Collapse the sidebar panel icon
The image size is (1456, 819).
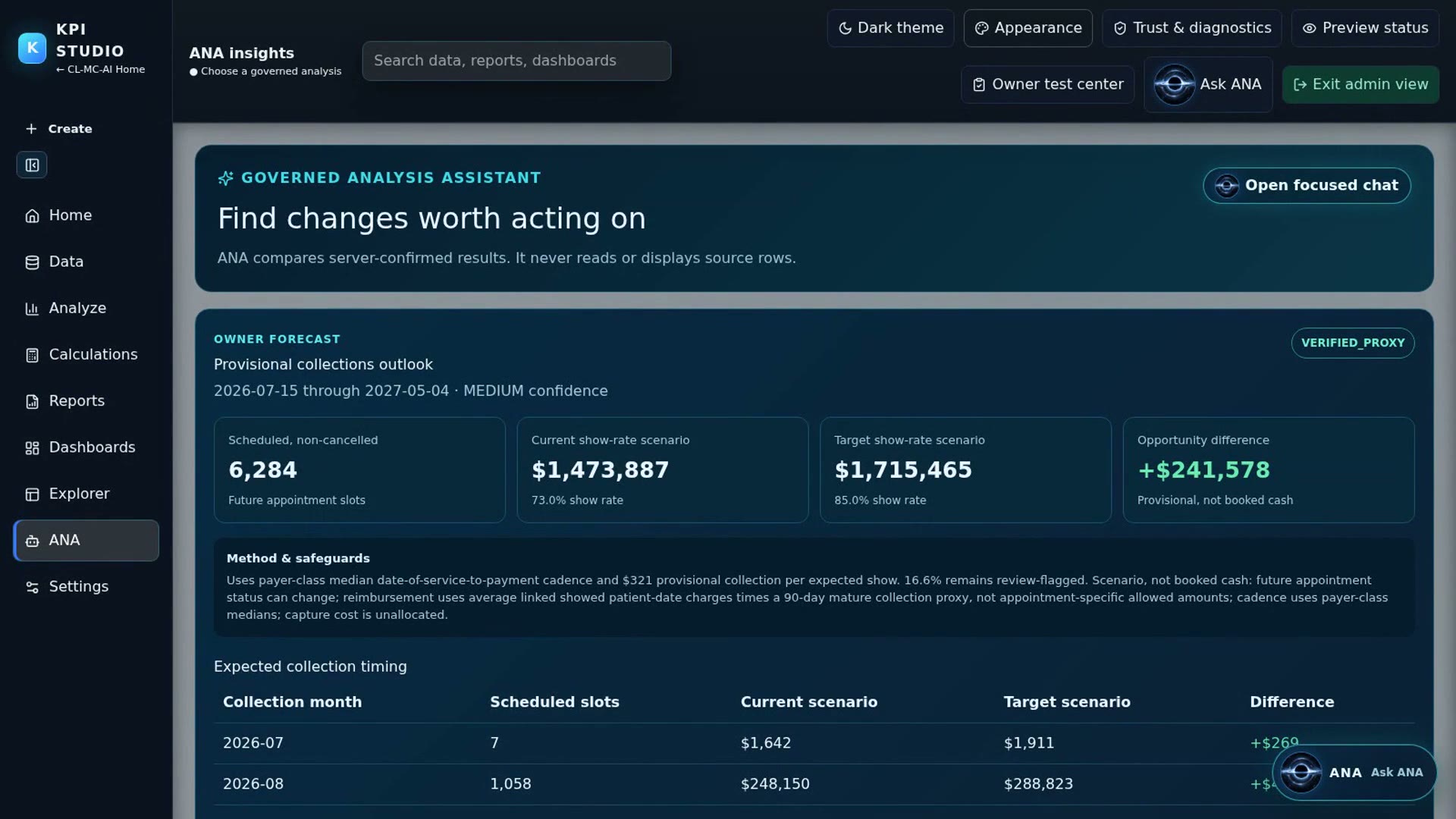(32, 165)
